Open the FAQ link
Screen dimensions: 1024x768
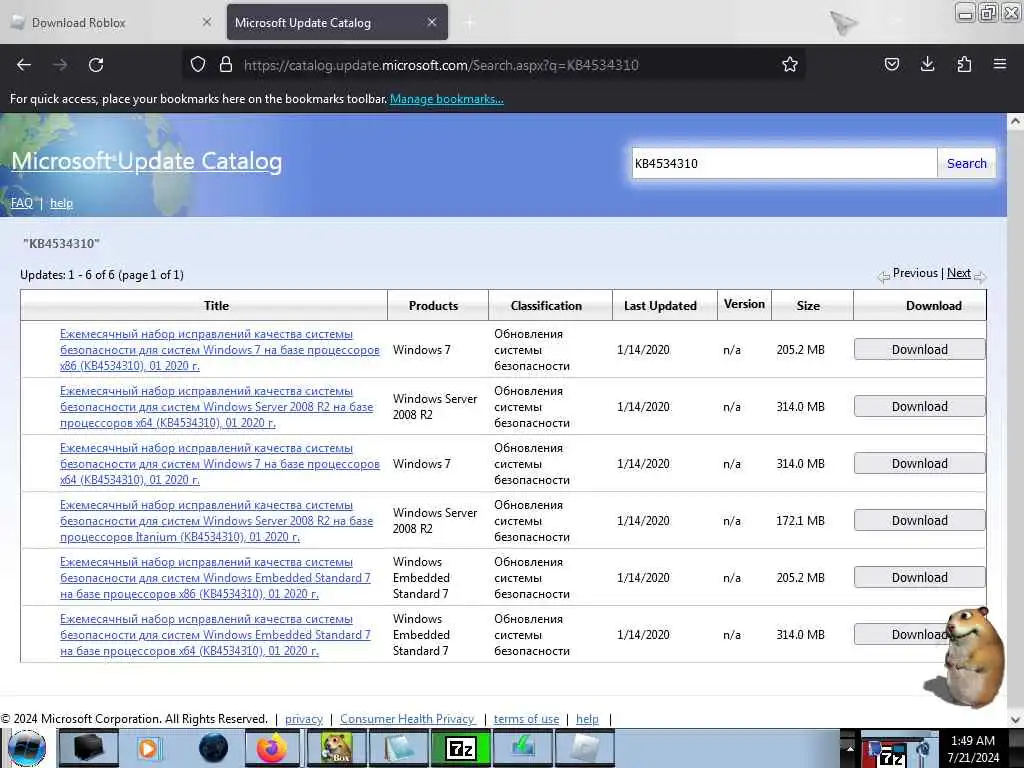tap(22, 203)
